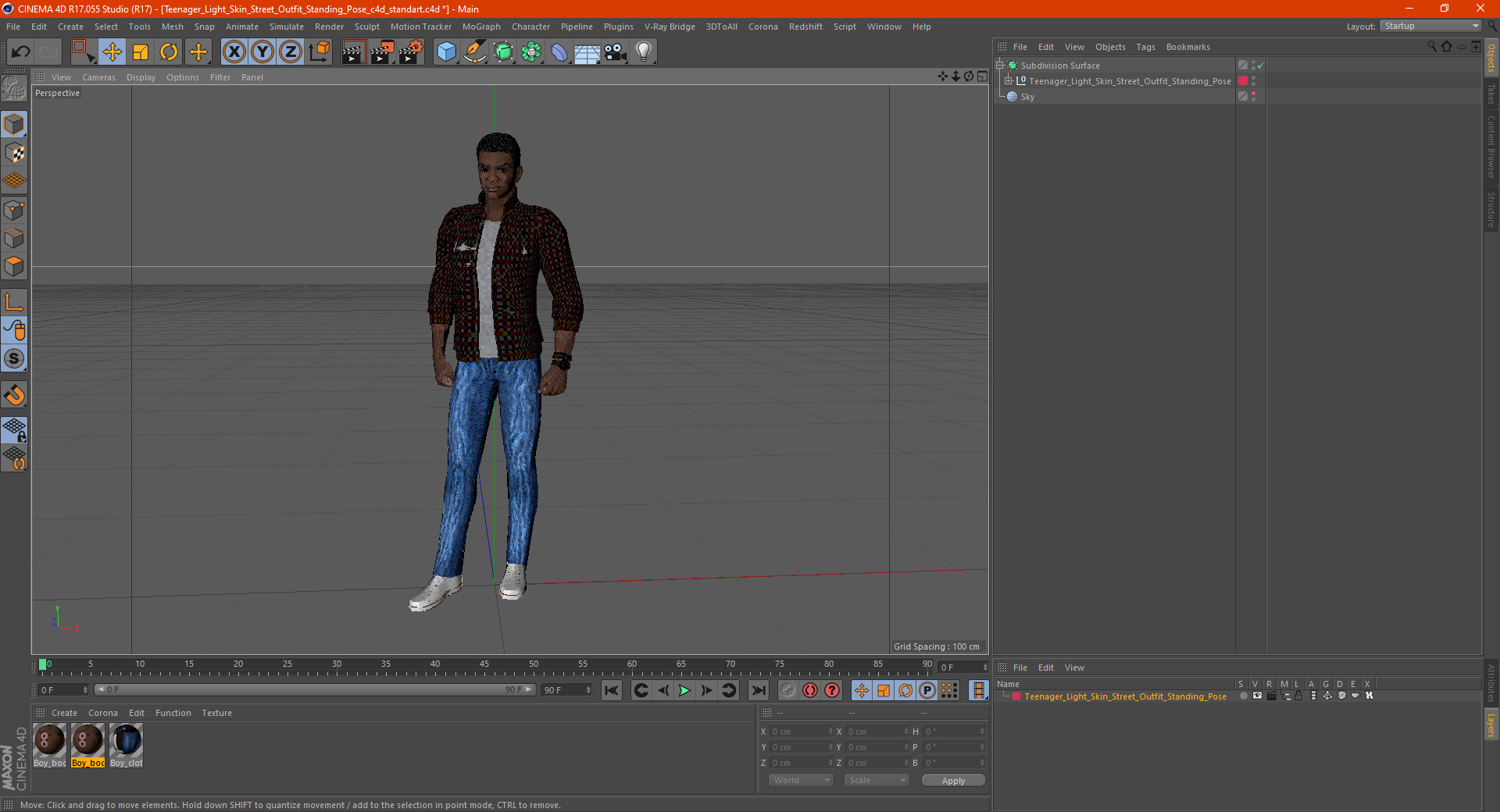Image resolution: width=1500 pixels, height=812 pixels.
Task: Open the Scale mode dropdown
Action: tap(877, 780)
